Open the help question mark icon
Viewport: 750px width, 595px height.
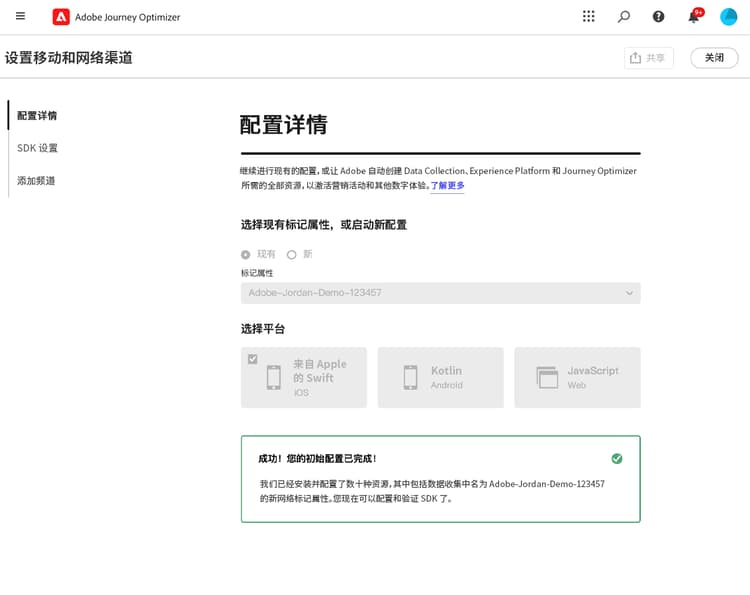point(658,17)
